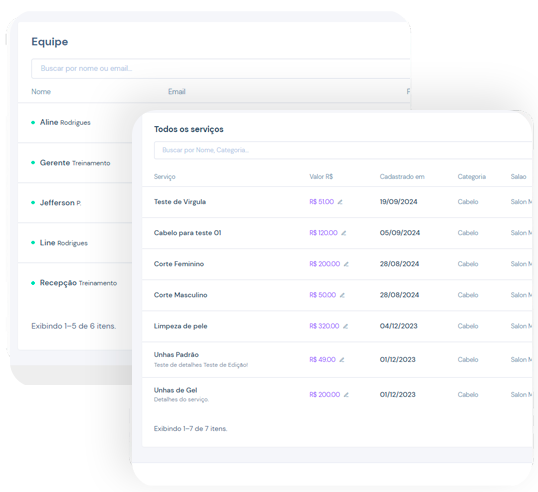Click the 'Todos os serviços' heading
This screenshot has height=492, width=538.
pos(188,129)
